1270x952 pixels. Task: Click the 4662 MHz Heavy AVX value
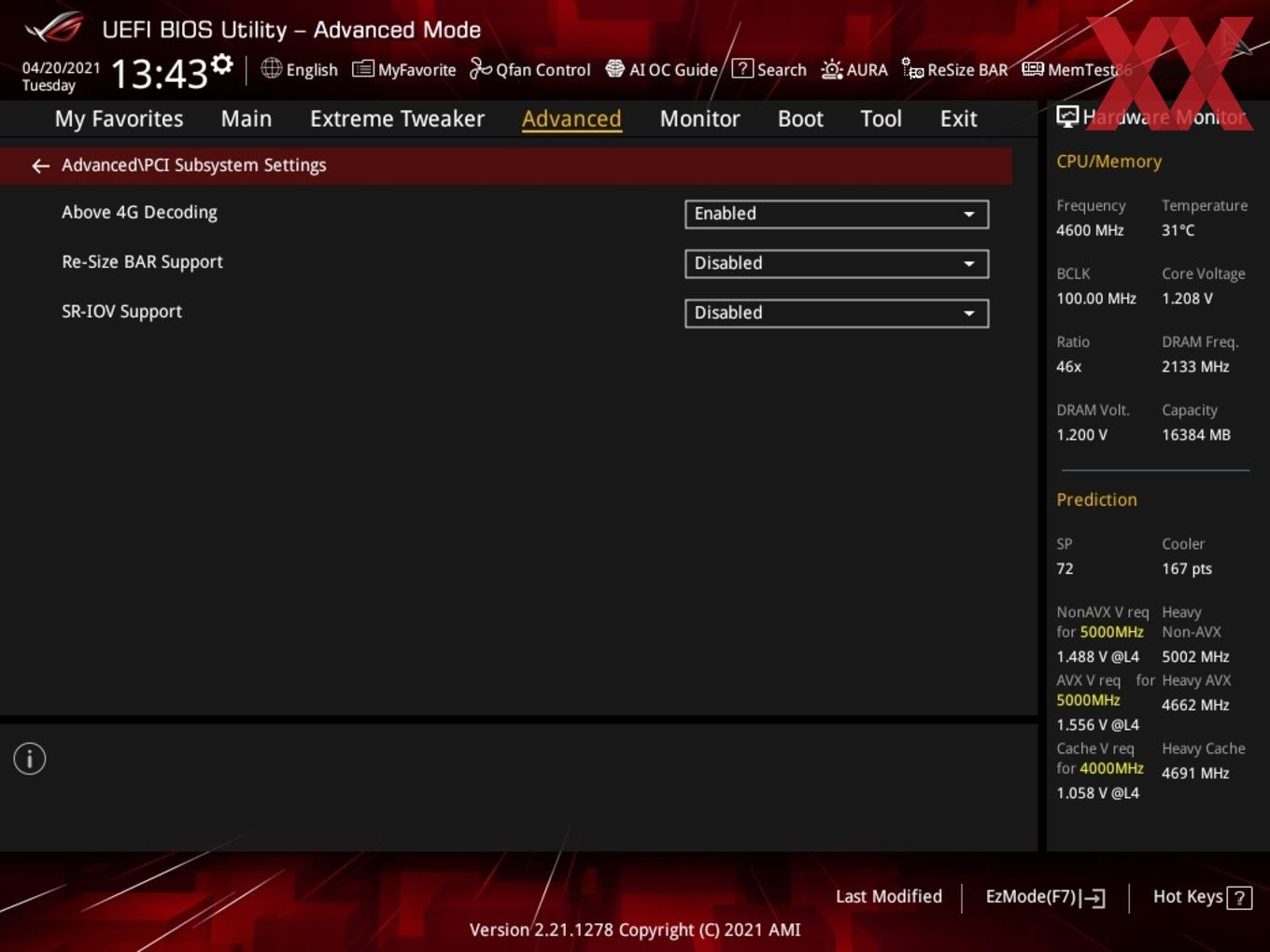click(x=1195, y=706)
